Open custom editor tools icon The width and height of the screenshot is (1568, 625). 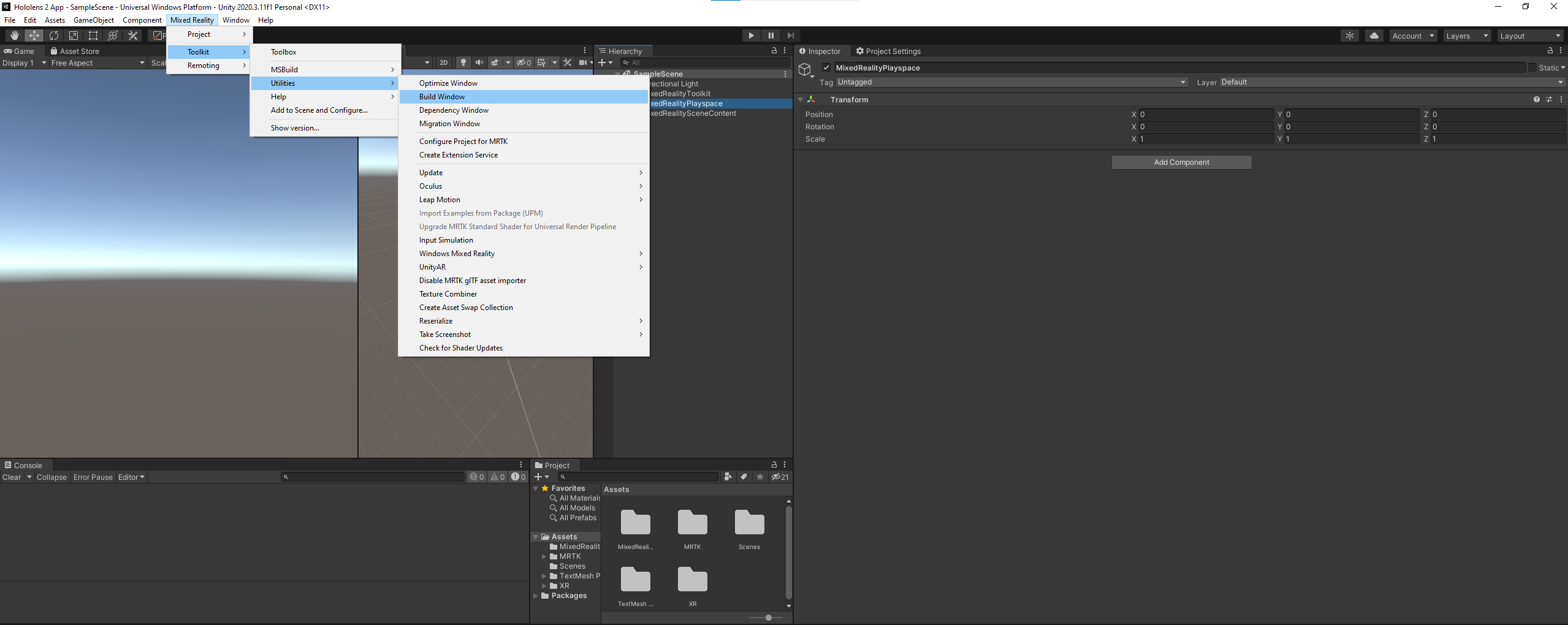coord(132,36)
